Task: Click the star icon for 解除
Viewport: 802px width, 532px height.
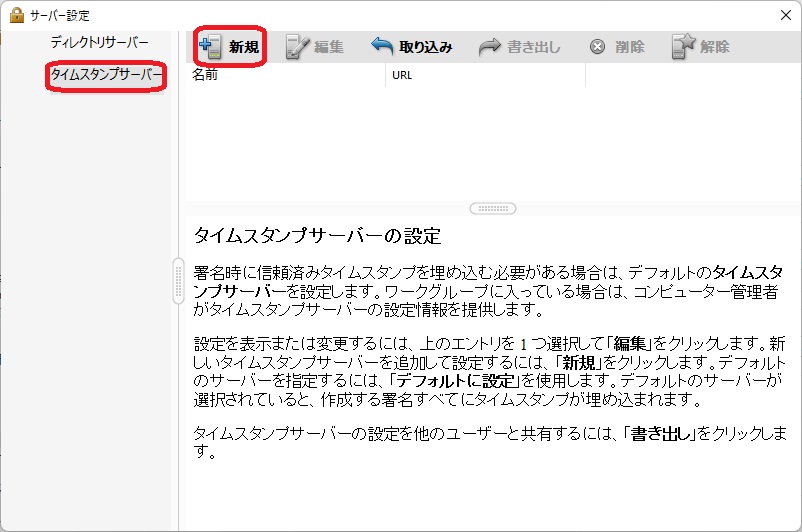Action: 683,46
